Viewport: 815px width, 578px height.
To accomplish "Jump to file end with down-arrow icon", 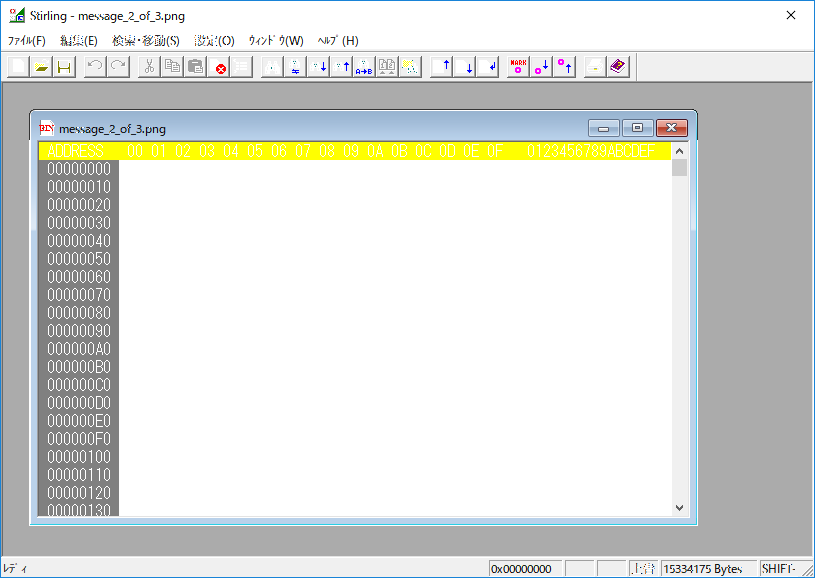I will pyautogui.click(x=464, y=67).
